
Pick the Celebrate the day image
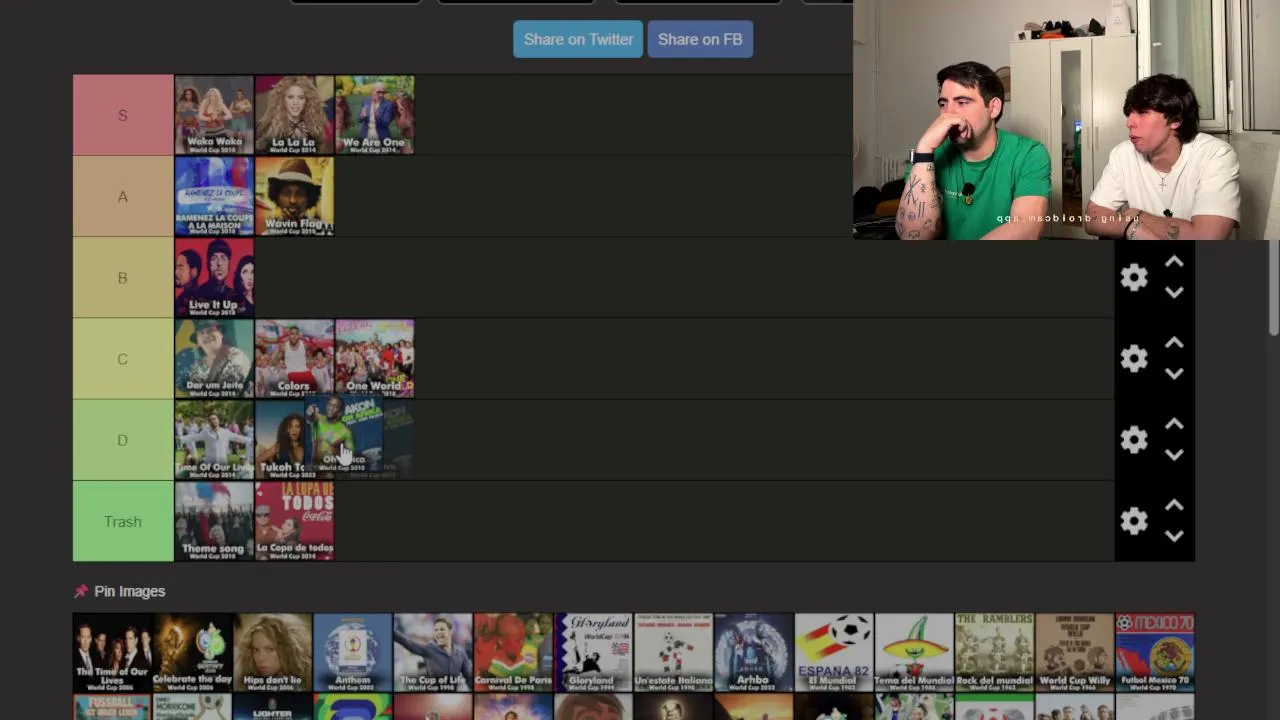192,652
